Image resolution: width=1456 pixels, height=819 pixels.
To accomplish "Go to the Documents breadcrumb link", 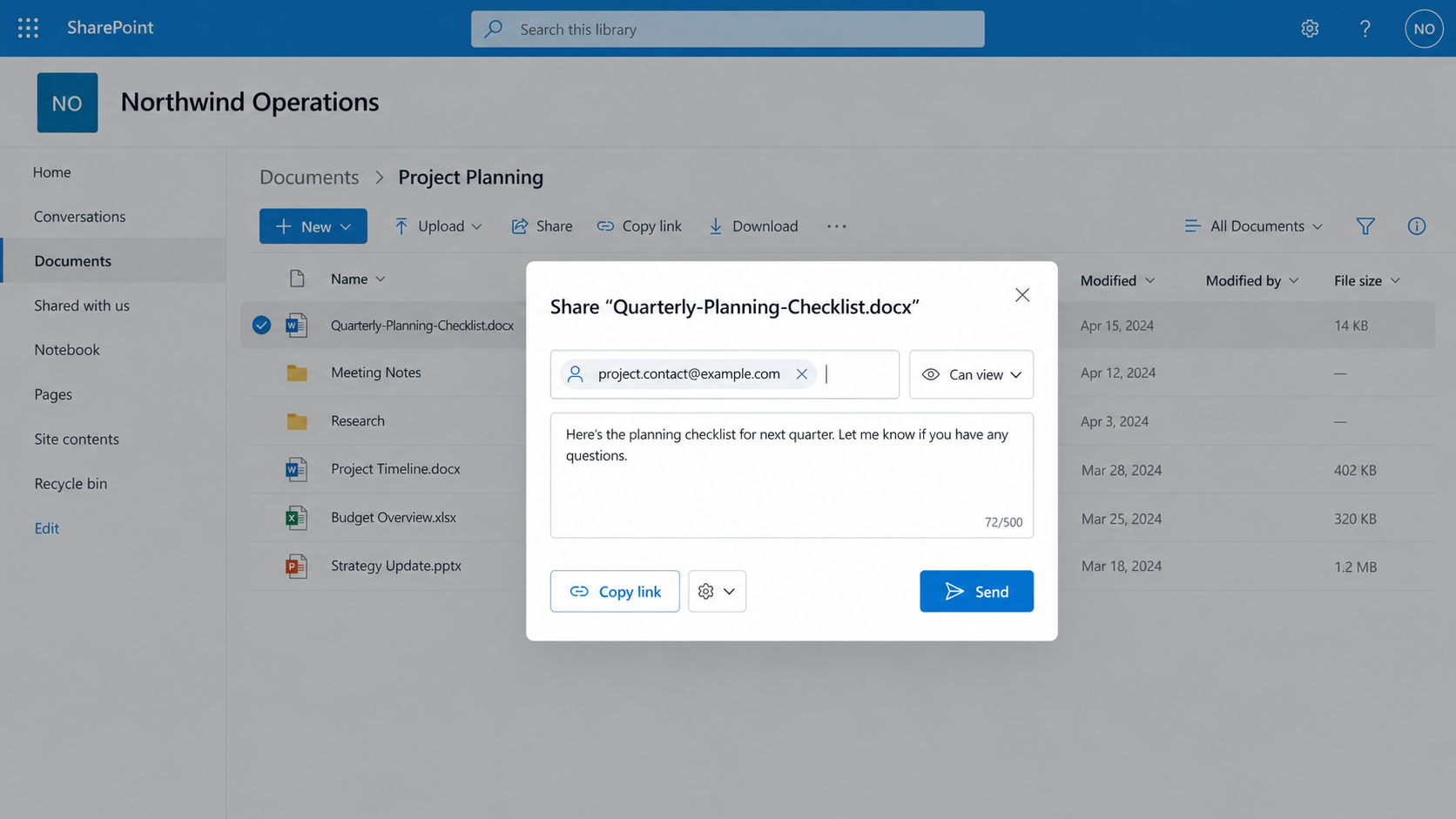I will [309, 177].
